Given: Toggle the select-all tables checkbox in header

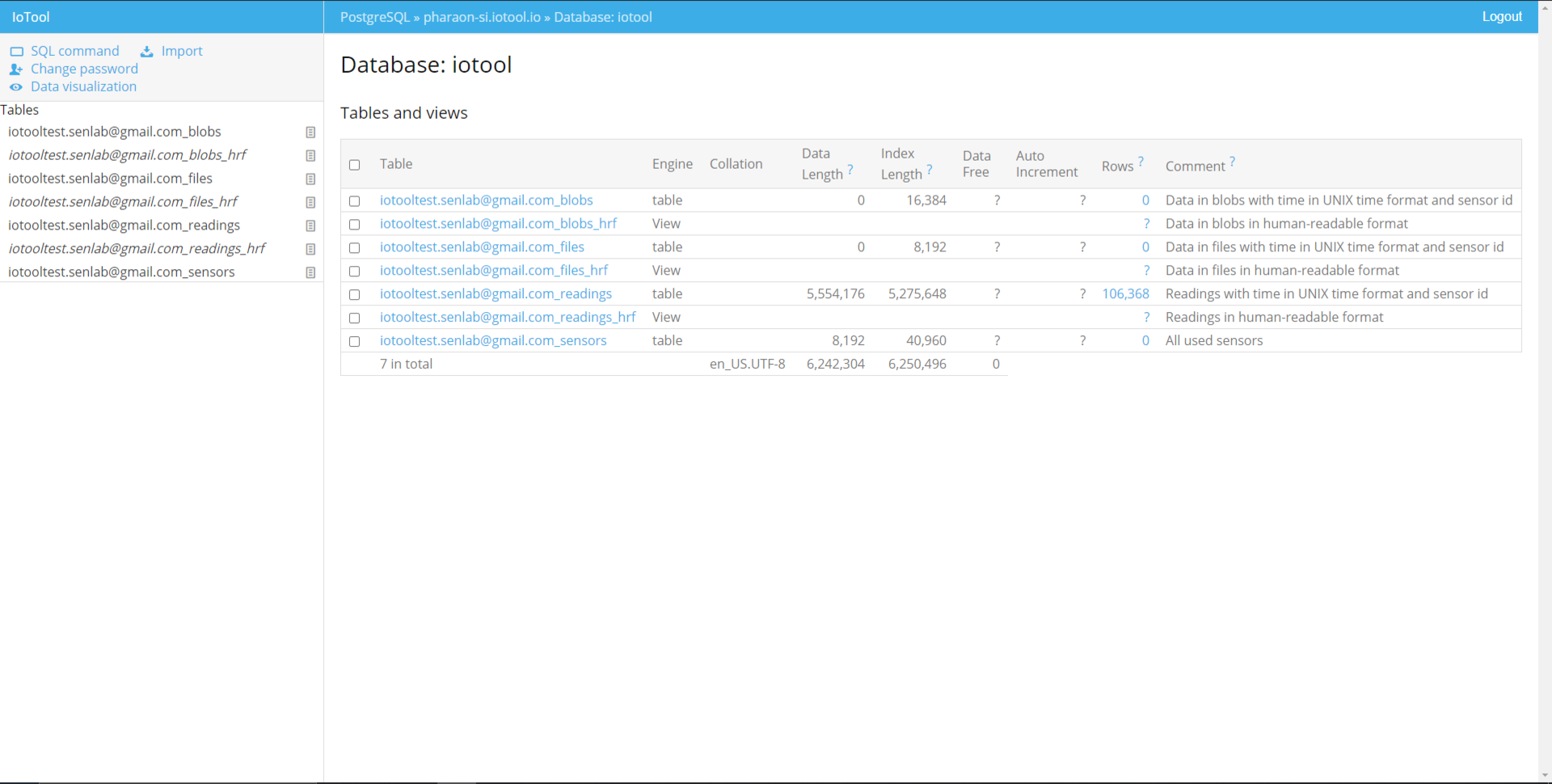Looking at the screenshot, I should click(x=354, y=165).
